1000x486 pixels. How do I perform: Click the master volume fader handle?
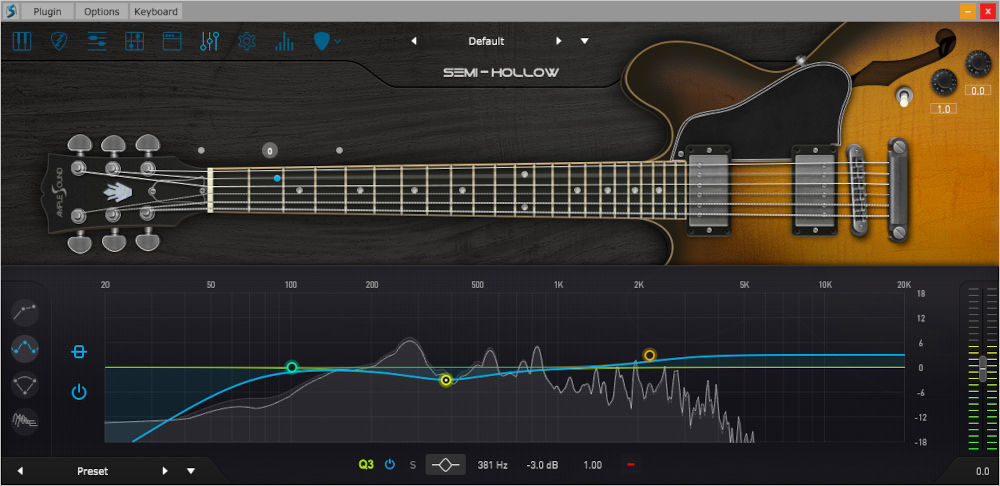tap(983, 368)
